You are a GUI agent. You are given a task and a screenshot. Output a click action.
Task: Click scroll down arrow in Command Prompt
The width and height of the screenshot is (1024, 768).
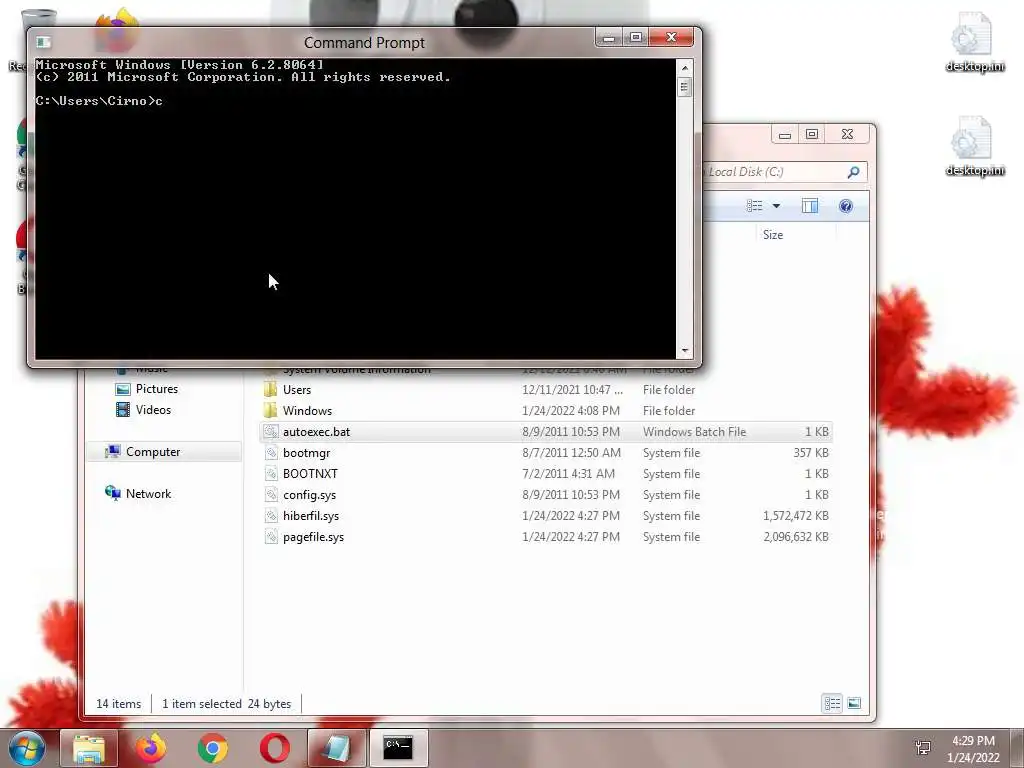coord(684,350)
